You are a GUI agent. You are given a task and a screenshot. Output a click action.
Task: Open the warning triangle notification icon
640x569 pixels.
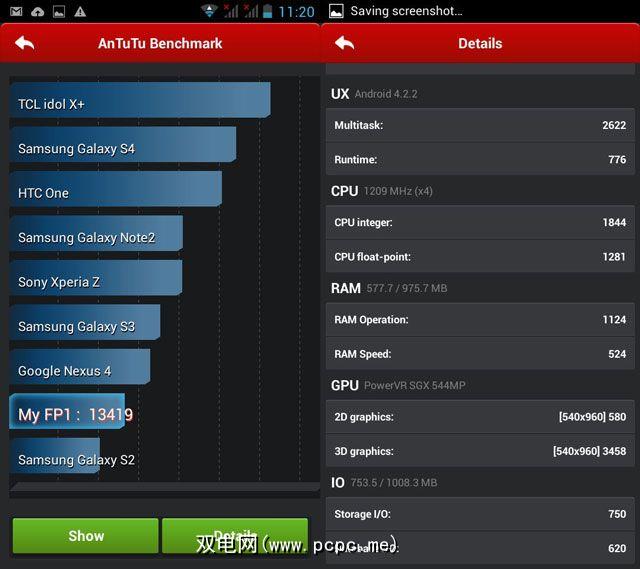tap(80, 12)
